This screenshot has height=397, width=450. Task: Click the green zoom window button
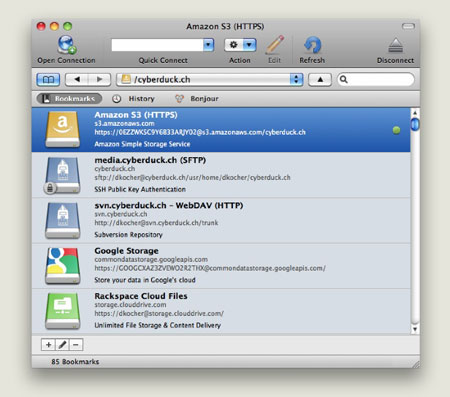tap(68, 26)
